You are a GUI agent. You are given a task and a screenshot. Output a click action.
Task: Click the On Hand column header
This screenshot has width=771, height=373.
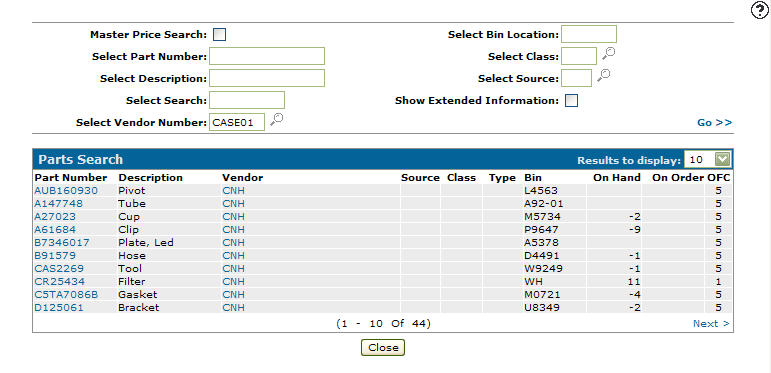pos(617,177)
